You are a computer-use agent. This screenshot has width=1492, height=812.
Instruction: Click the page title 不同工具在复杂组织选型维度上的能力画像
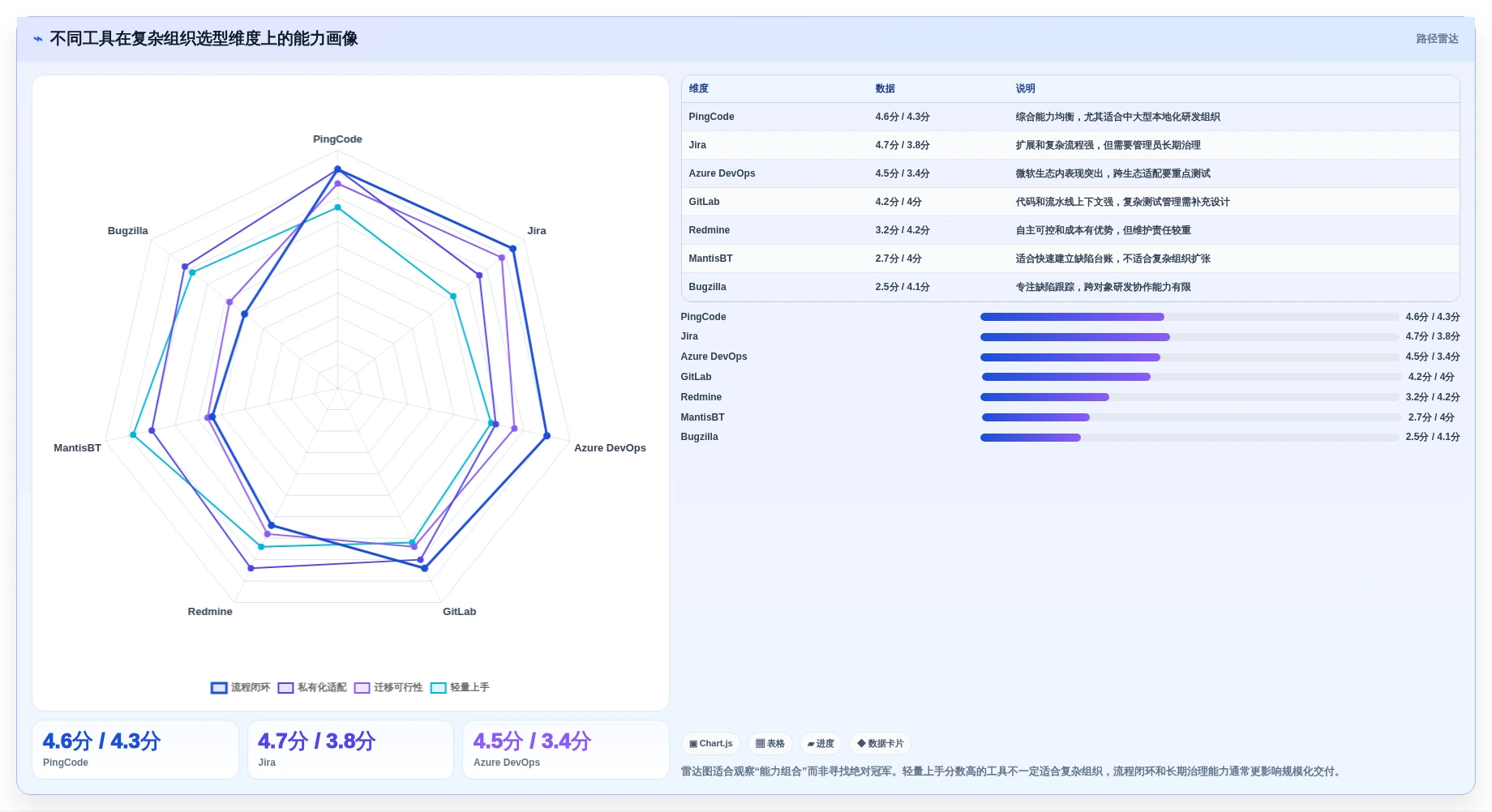204,39
